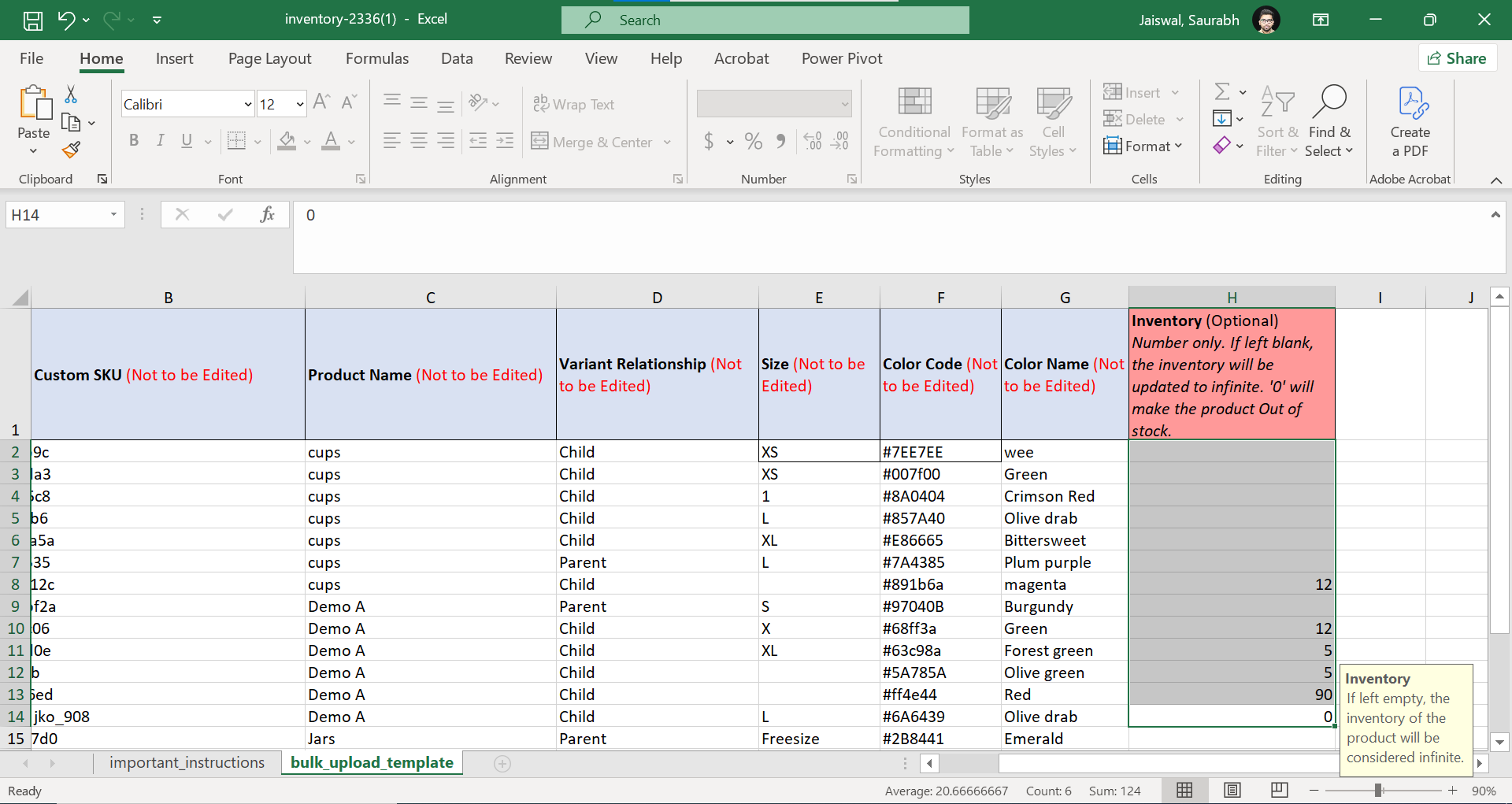This screenshot has width=1512, height=804.
Task: Switch to Insert ribbon tab
Action: click(174, 58)
